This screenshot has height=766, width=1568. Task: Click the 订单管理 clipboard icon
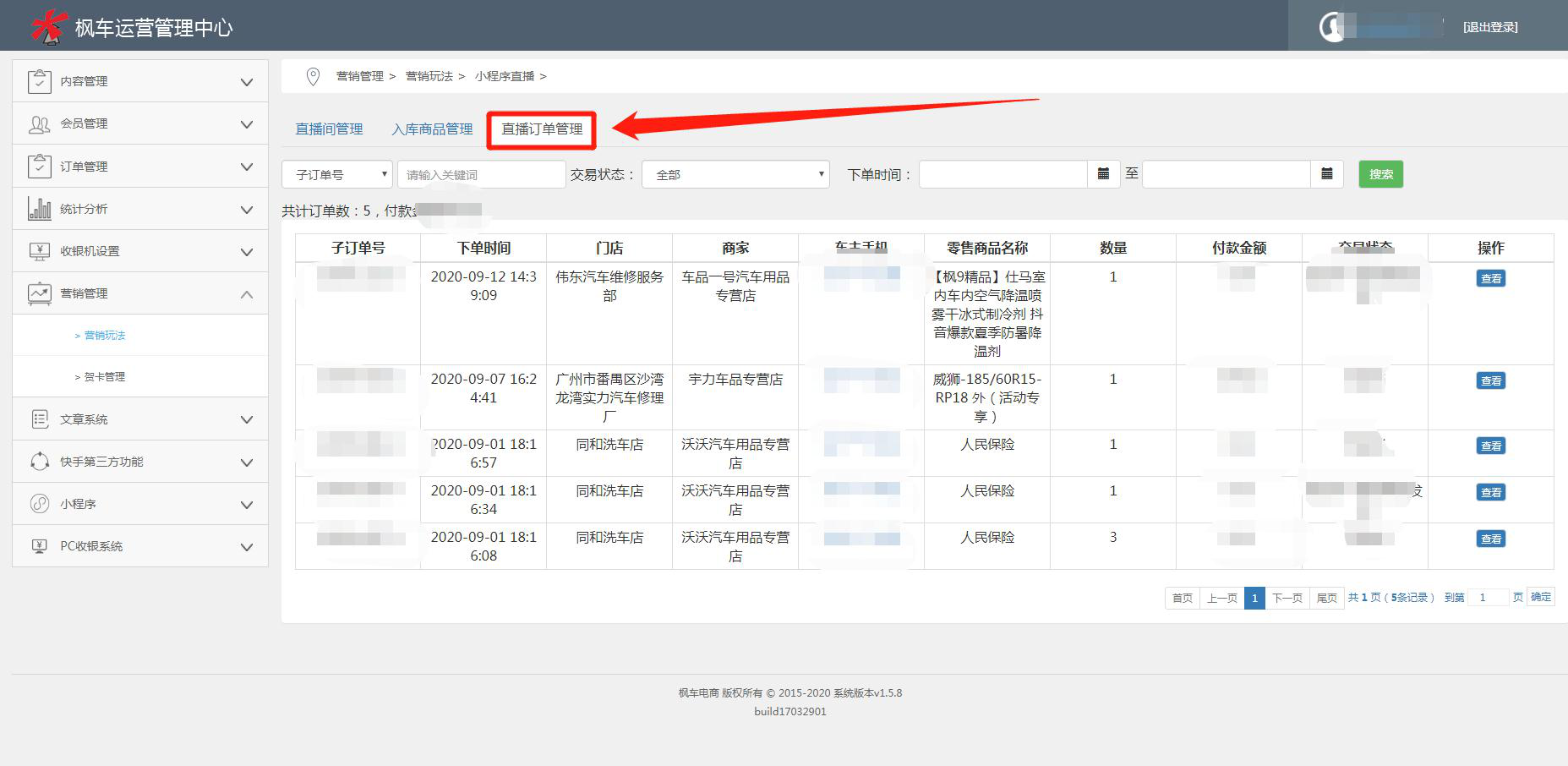(x=39, y=167)
